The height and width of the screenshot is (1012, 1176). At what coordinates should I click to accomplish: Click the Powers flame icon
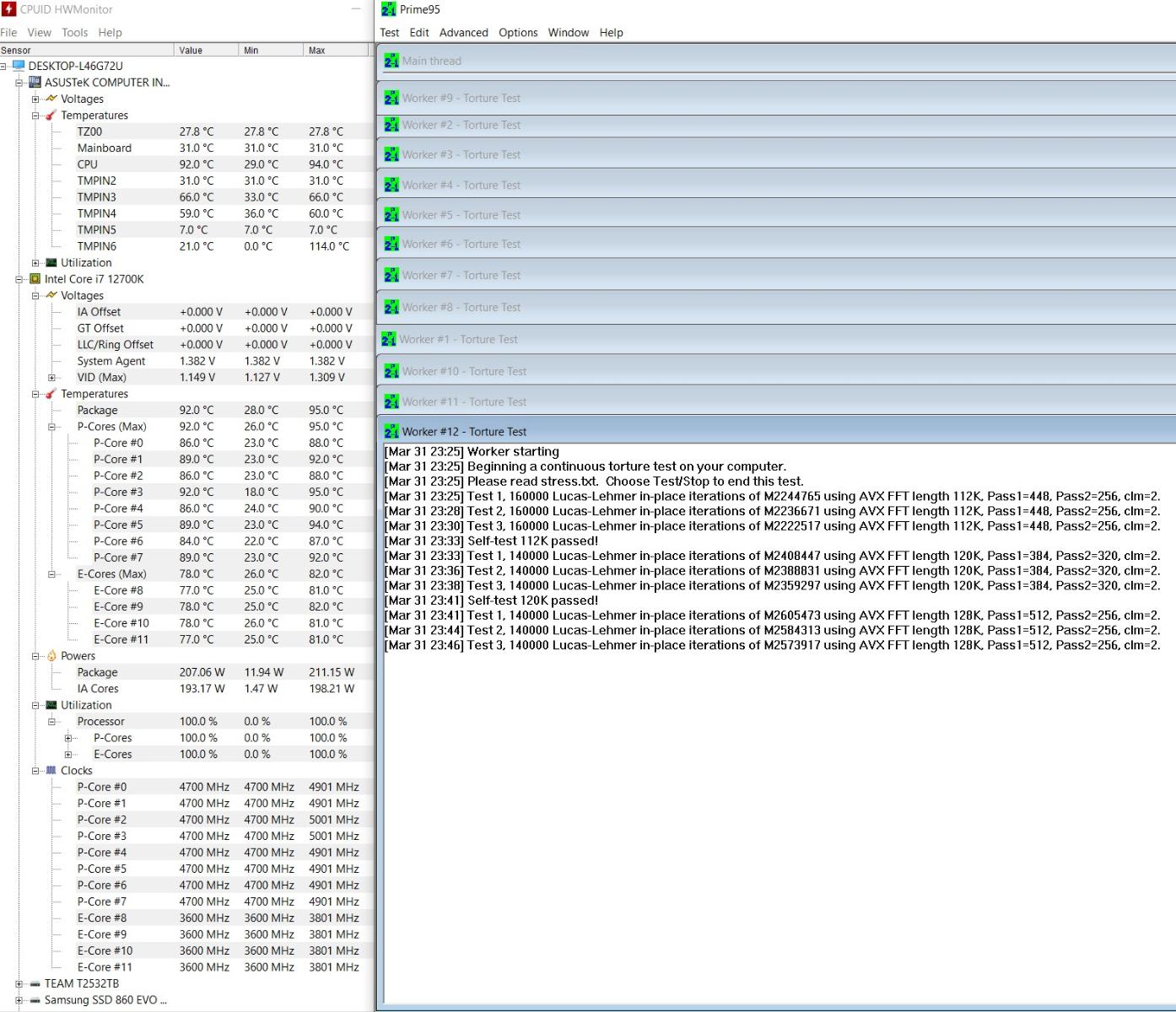51,656
